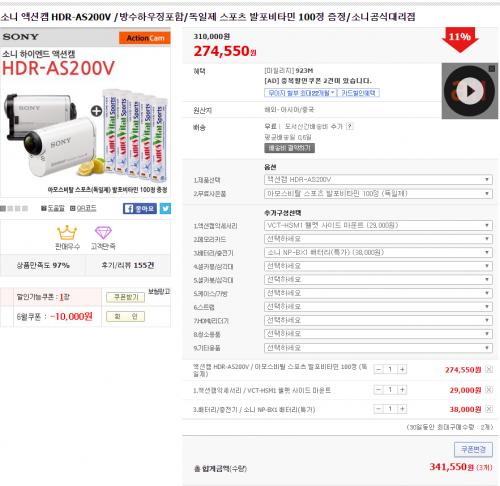Remove NP-BX1 battery item row

[x=489, y=409]
